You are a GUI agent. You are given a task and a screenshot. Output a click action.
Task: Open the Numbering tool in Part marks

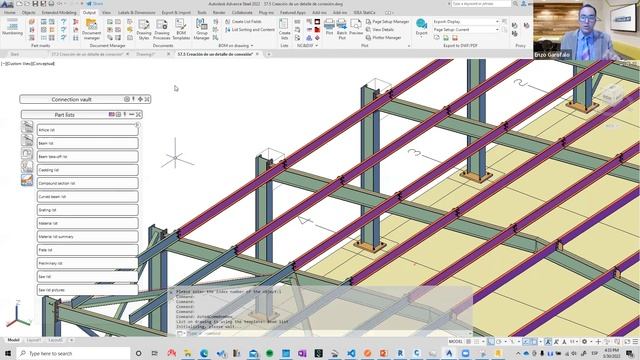(12, 27)
